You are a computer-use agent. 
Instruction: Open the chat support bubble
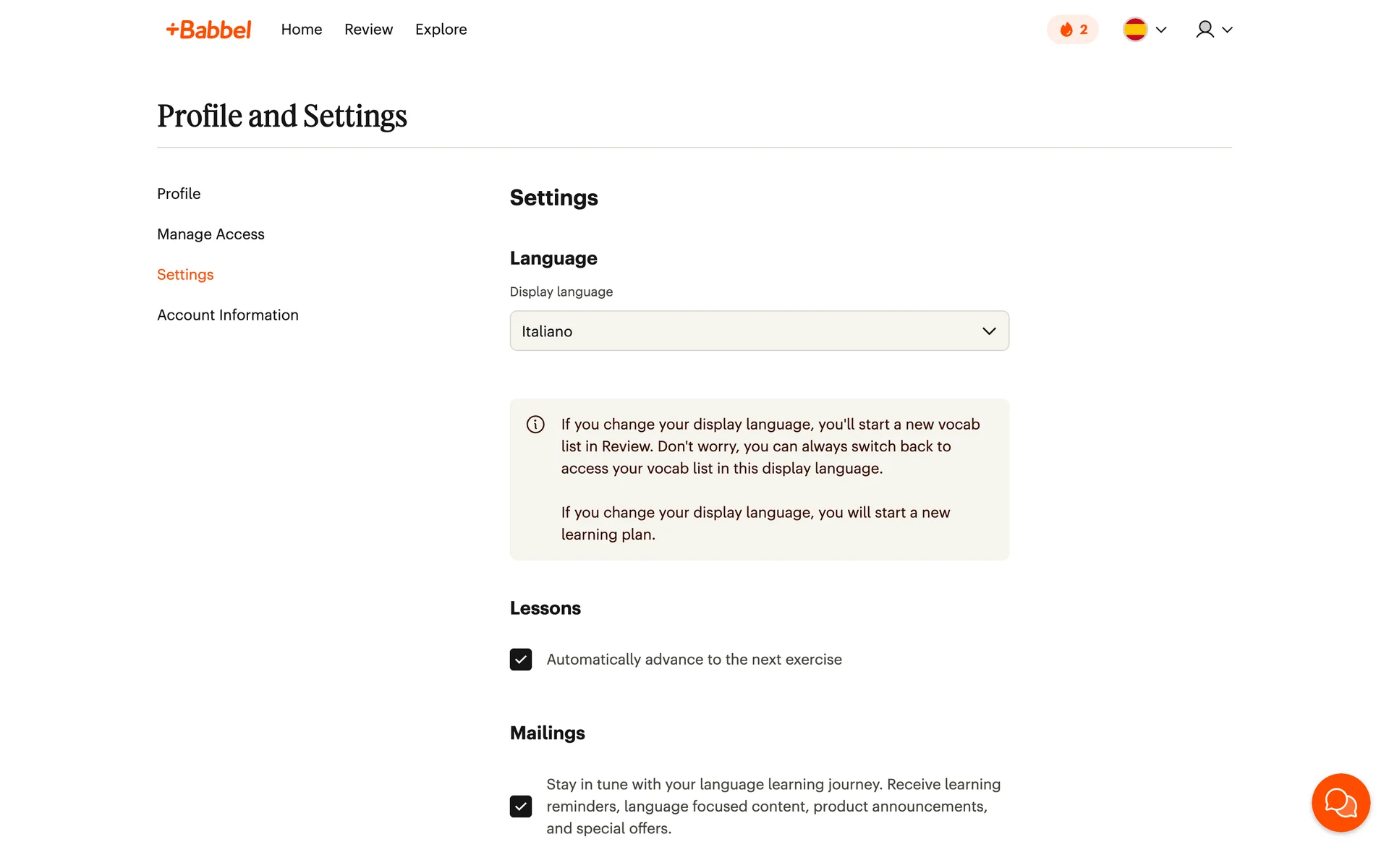1340,802
